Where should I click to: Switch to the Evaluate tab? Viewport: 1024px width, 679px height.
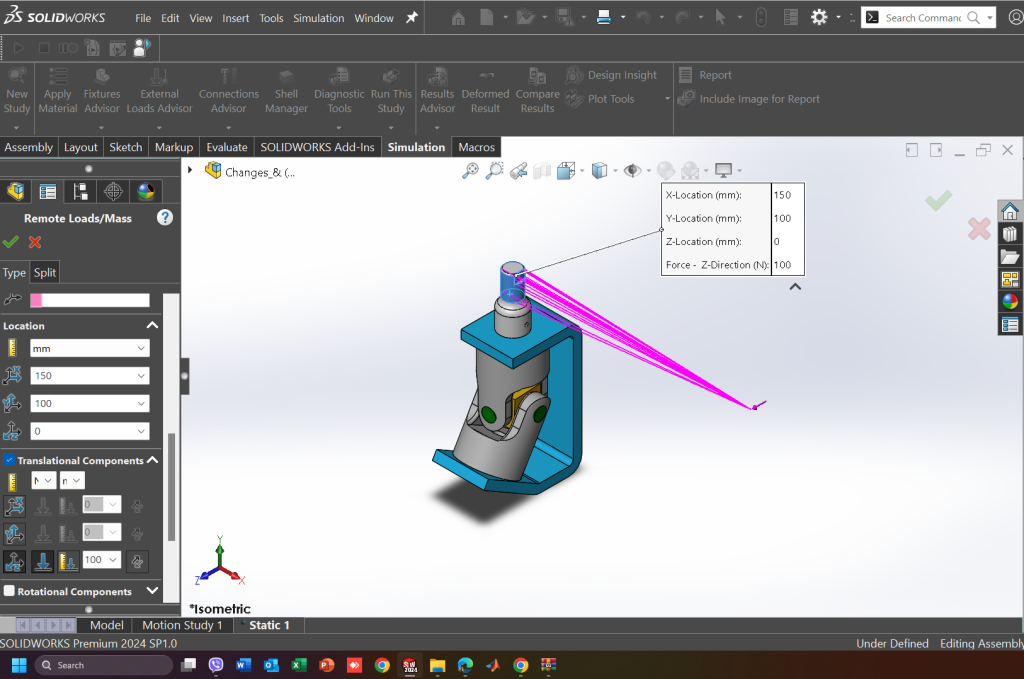click(227, 147)
